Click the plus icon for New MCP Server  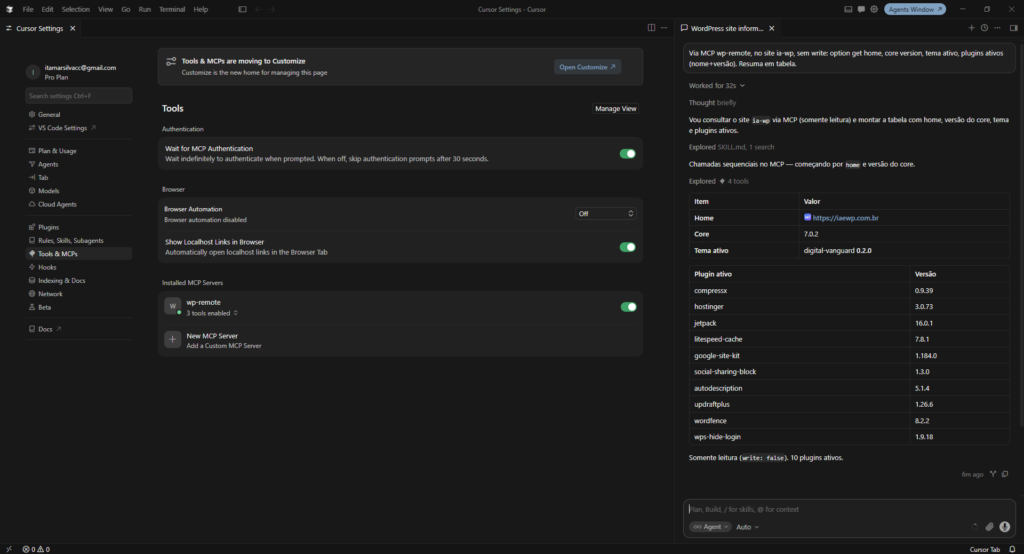click(172, 339)
